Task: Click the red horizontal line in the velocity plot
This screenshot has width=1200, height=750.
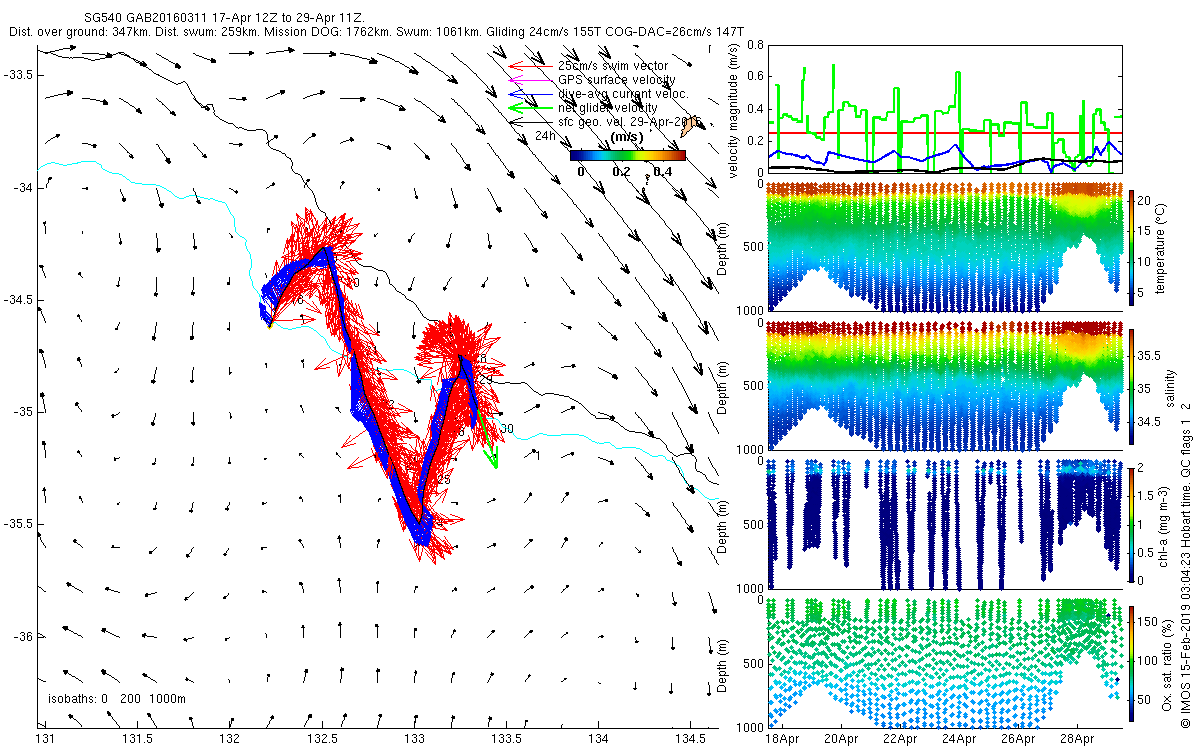Action: [x=945, y=132]
